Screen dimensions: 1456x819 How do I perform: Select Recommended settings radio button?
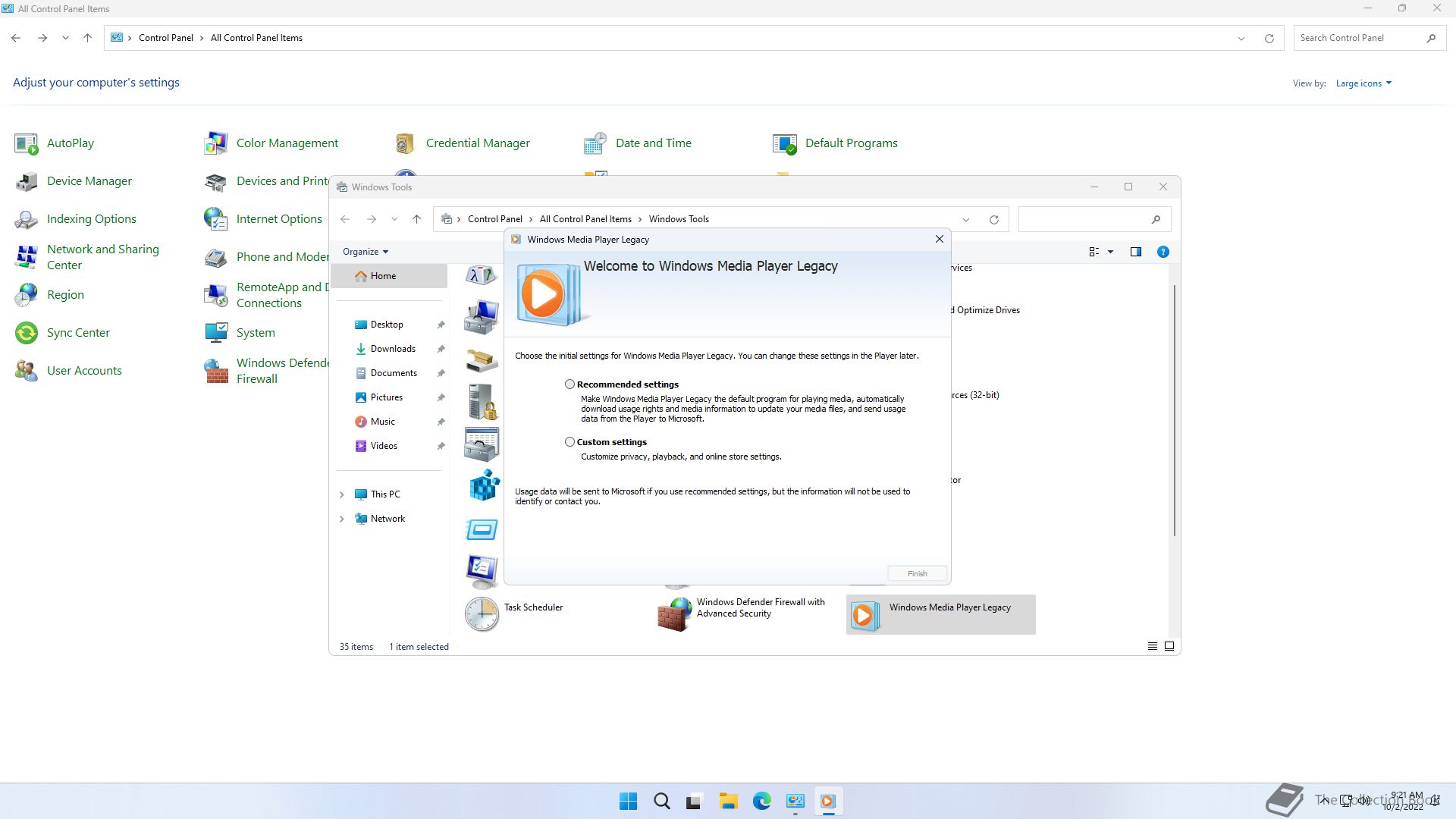pyautogui.click(x=570, y=384)
